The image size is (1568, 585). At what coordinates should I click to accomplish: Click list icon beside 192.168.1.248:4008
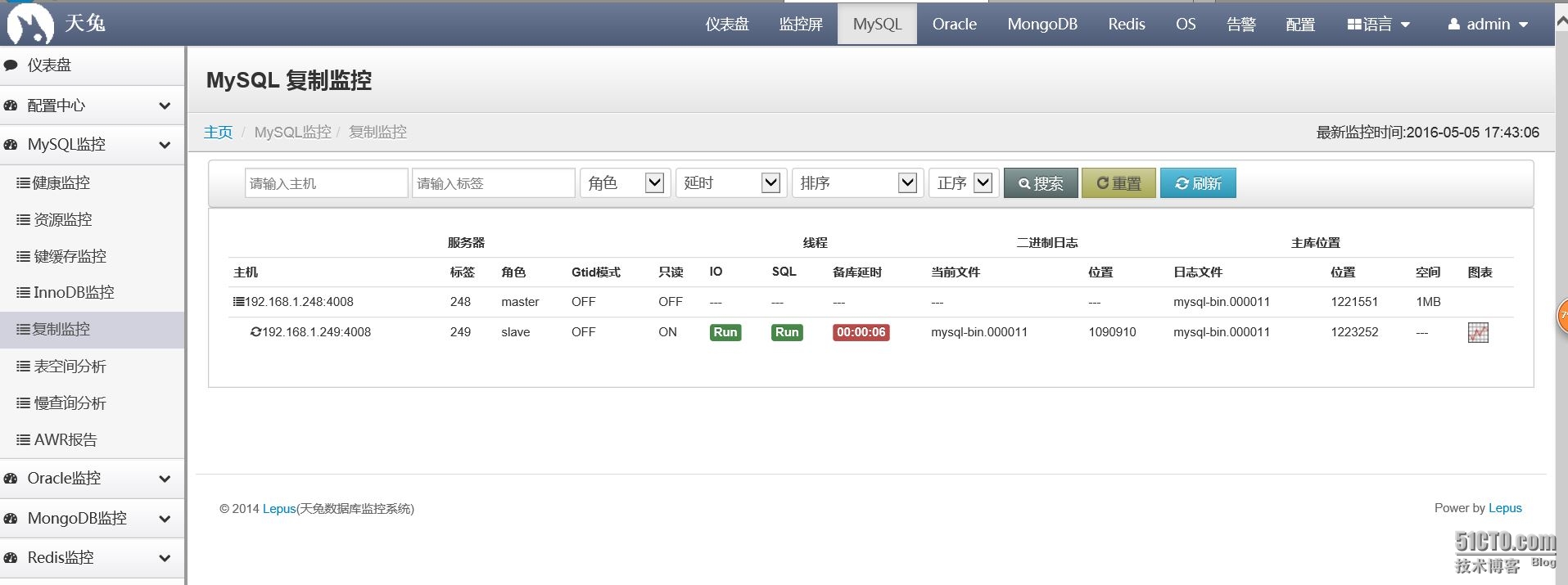click(x=238, y=302)
